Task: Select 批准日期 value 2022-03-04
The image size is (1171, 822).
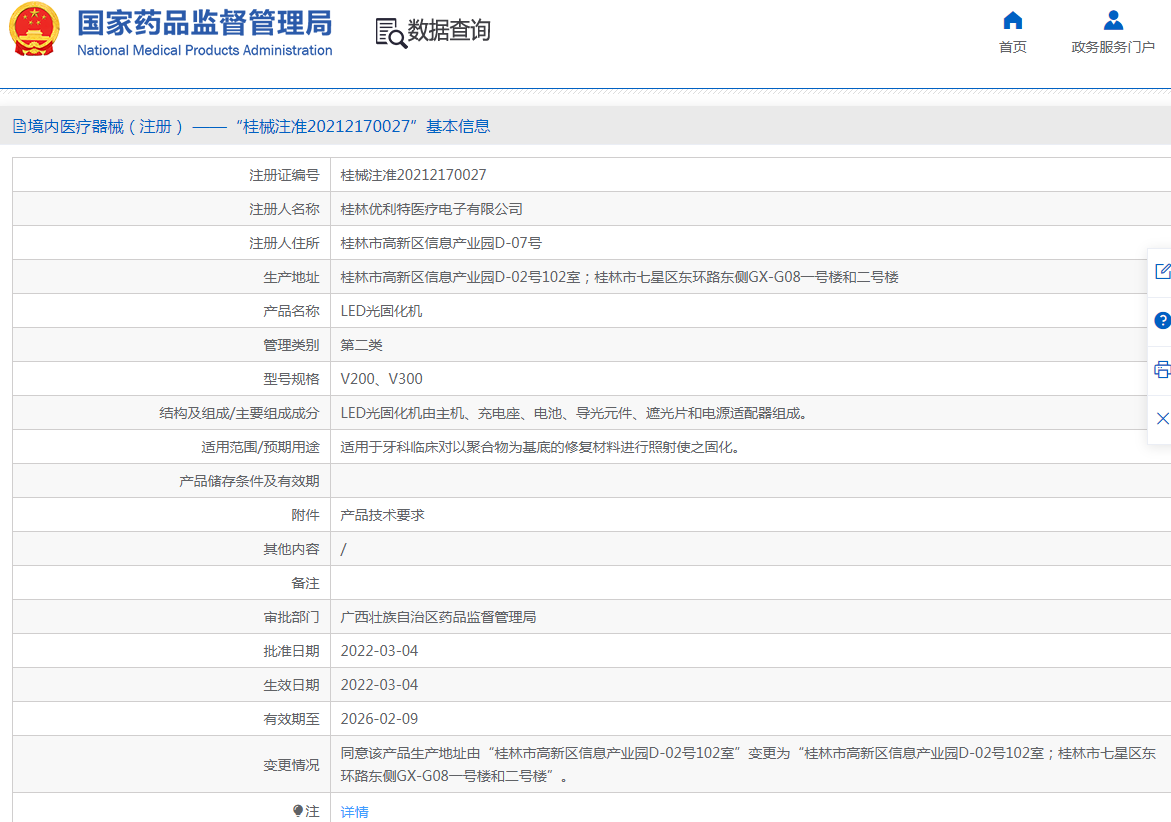Action: 379,651
